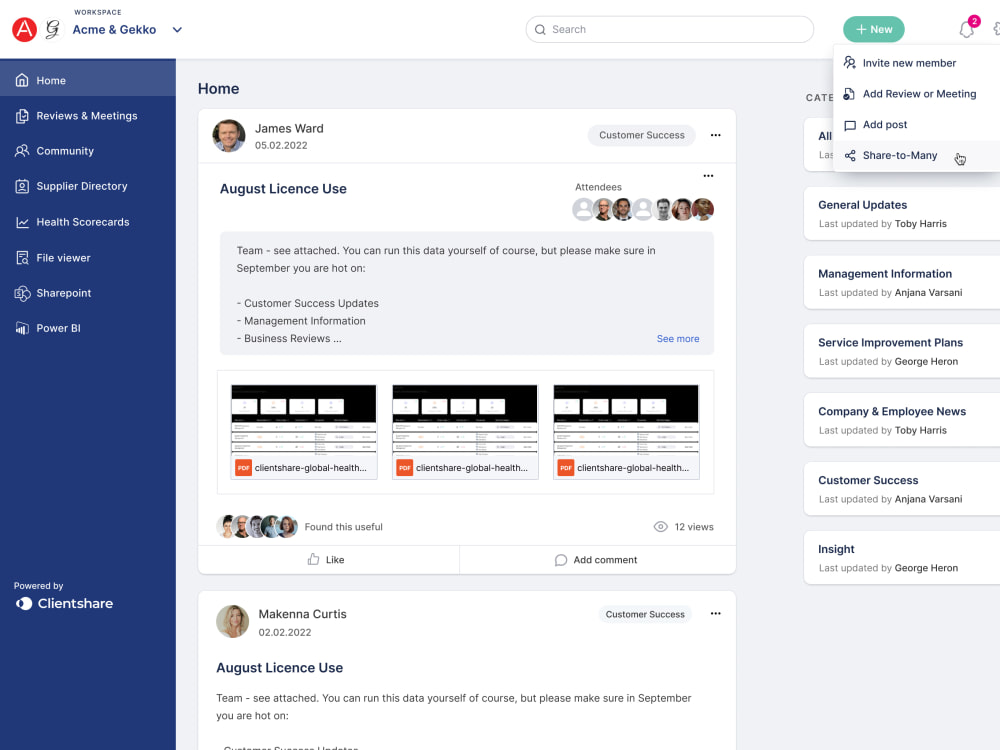
Task: Click the Makenna Curtis author name
Action: click(302, 614)
